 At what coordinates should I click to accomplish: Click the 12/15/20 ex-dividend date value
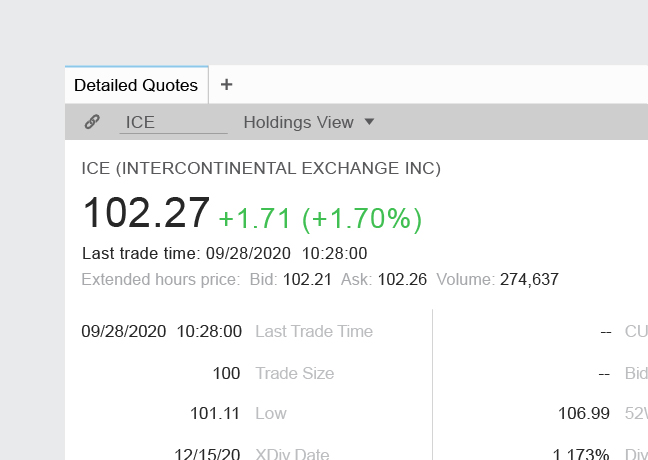click(x=207, y=454)
